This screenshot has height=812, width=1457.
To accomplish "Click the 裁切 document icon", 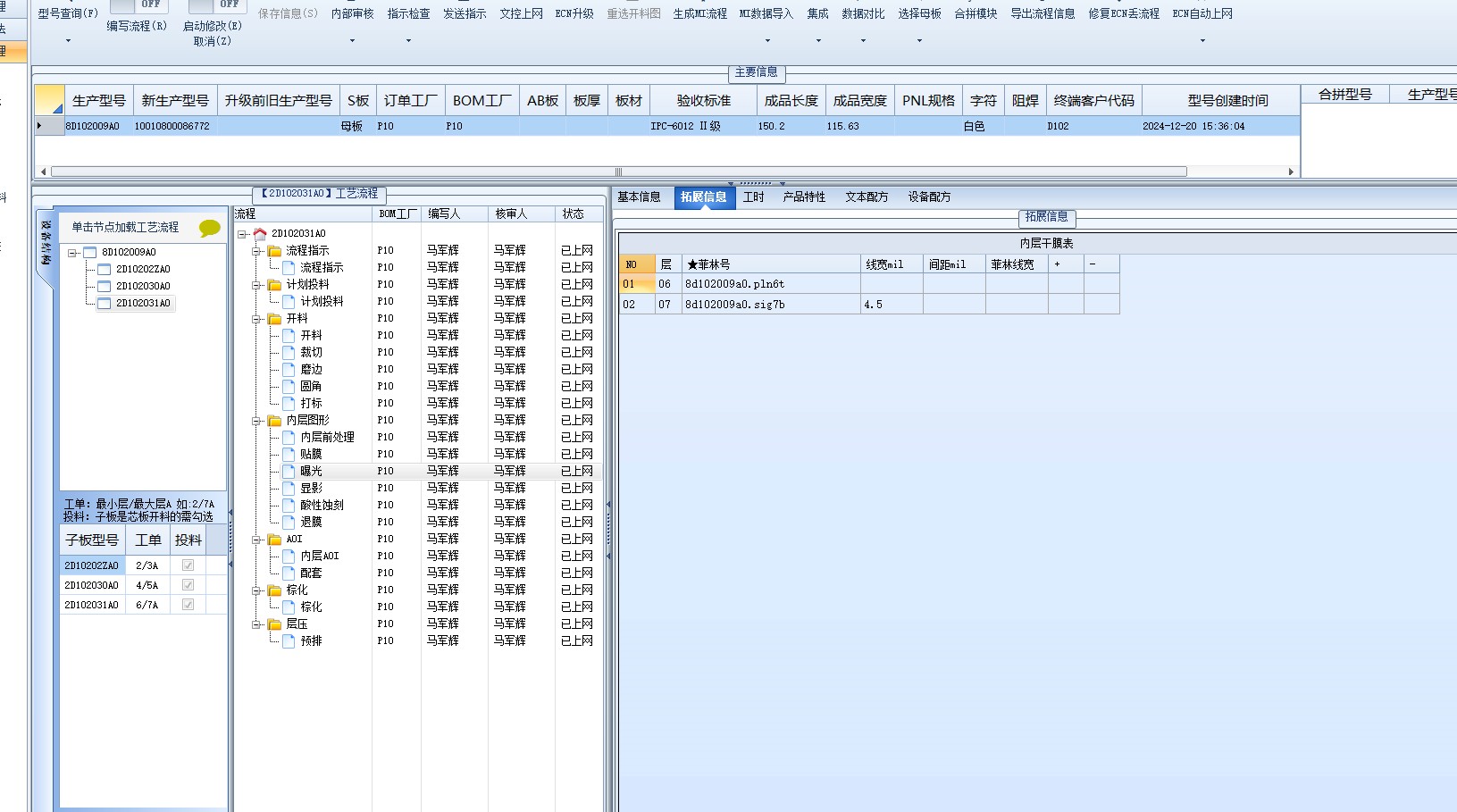I will point(289,353).
